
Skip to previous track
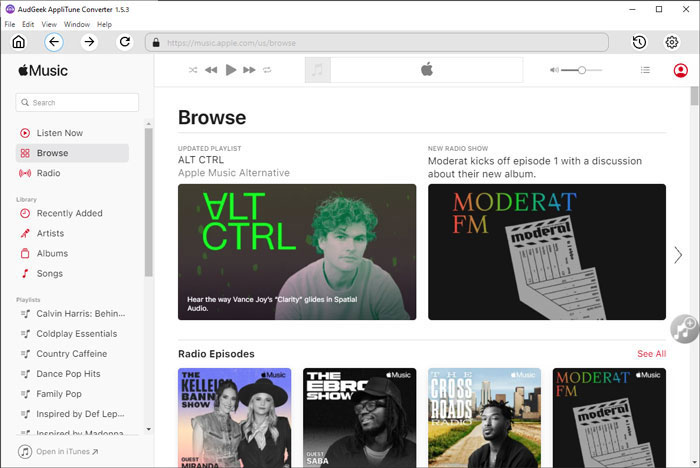[x=211, y=70]
